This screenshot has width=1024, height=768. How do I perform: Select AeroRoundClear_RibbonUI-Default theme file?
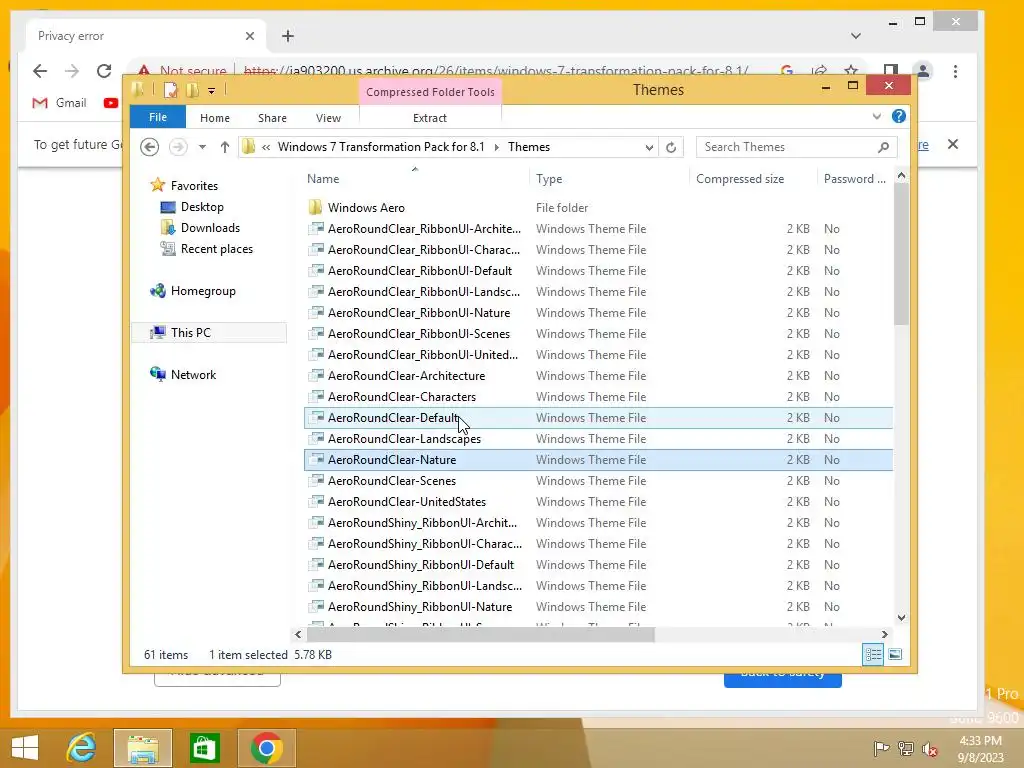598,270
